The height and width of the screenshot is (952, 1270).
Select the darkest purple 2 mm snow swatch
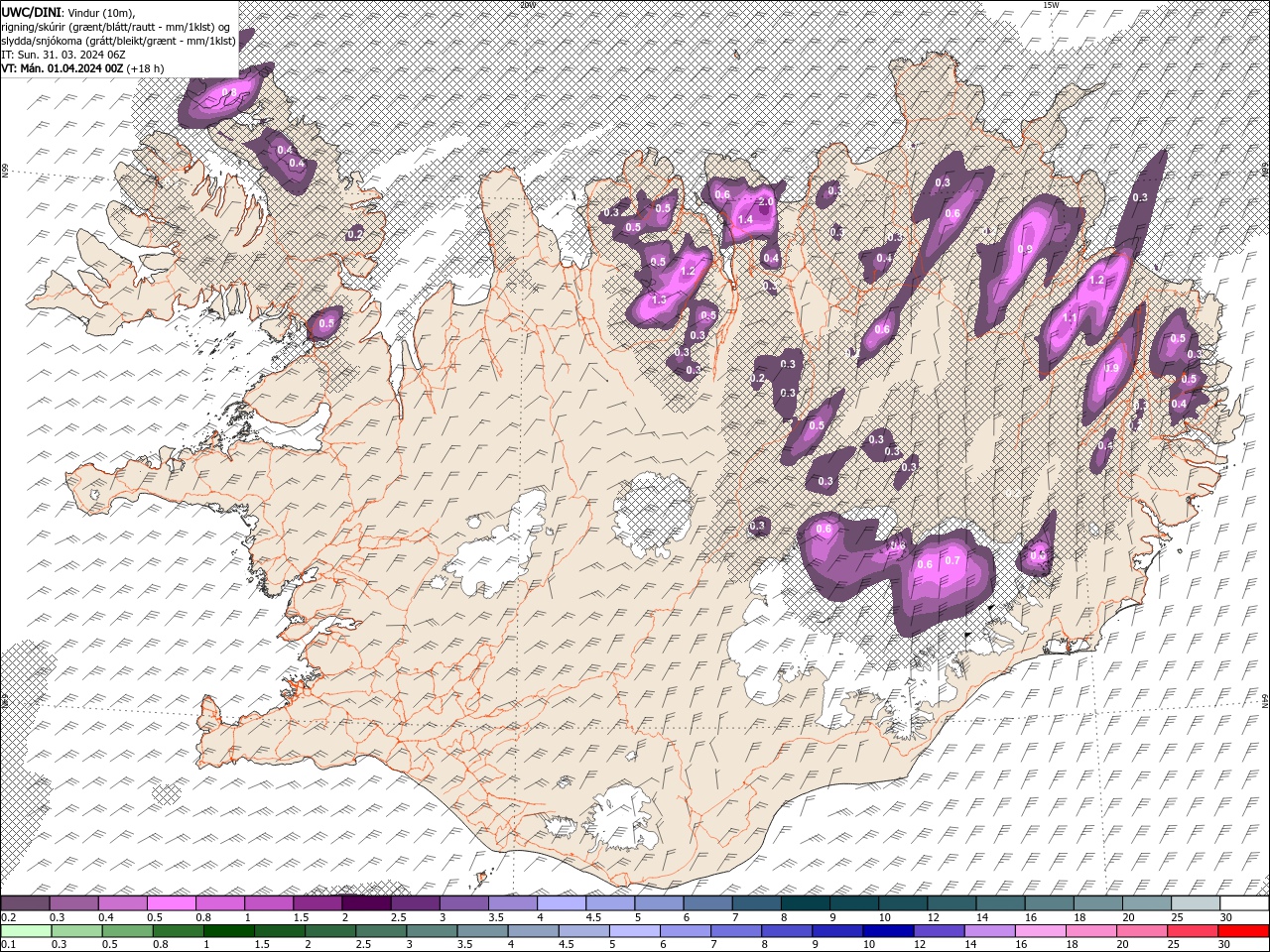tap(366, 903)
